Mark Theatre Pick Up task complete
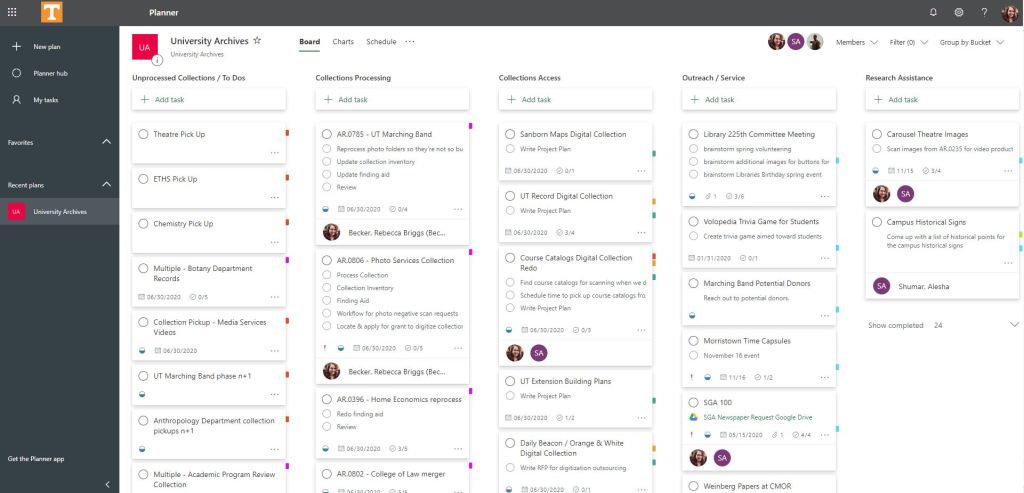This screenshot has width=1024, height=493. (143, 134)
